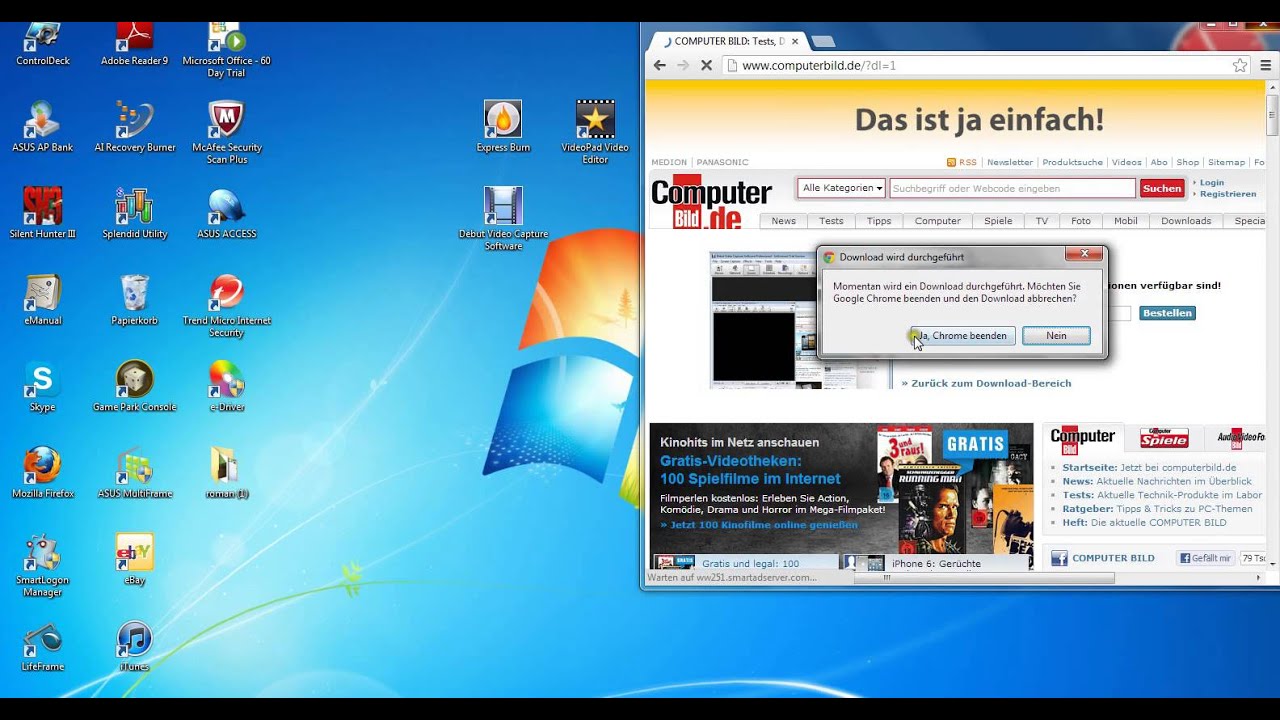Expand the Alle Kategorien dropdown
This screenshot has height=720, width=1280.
click(x=842, y=188)
